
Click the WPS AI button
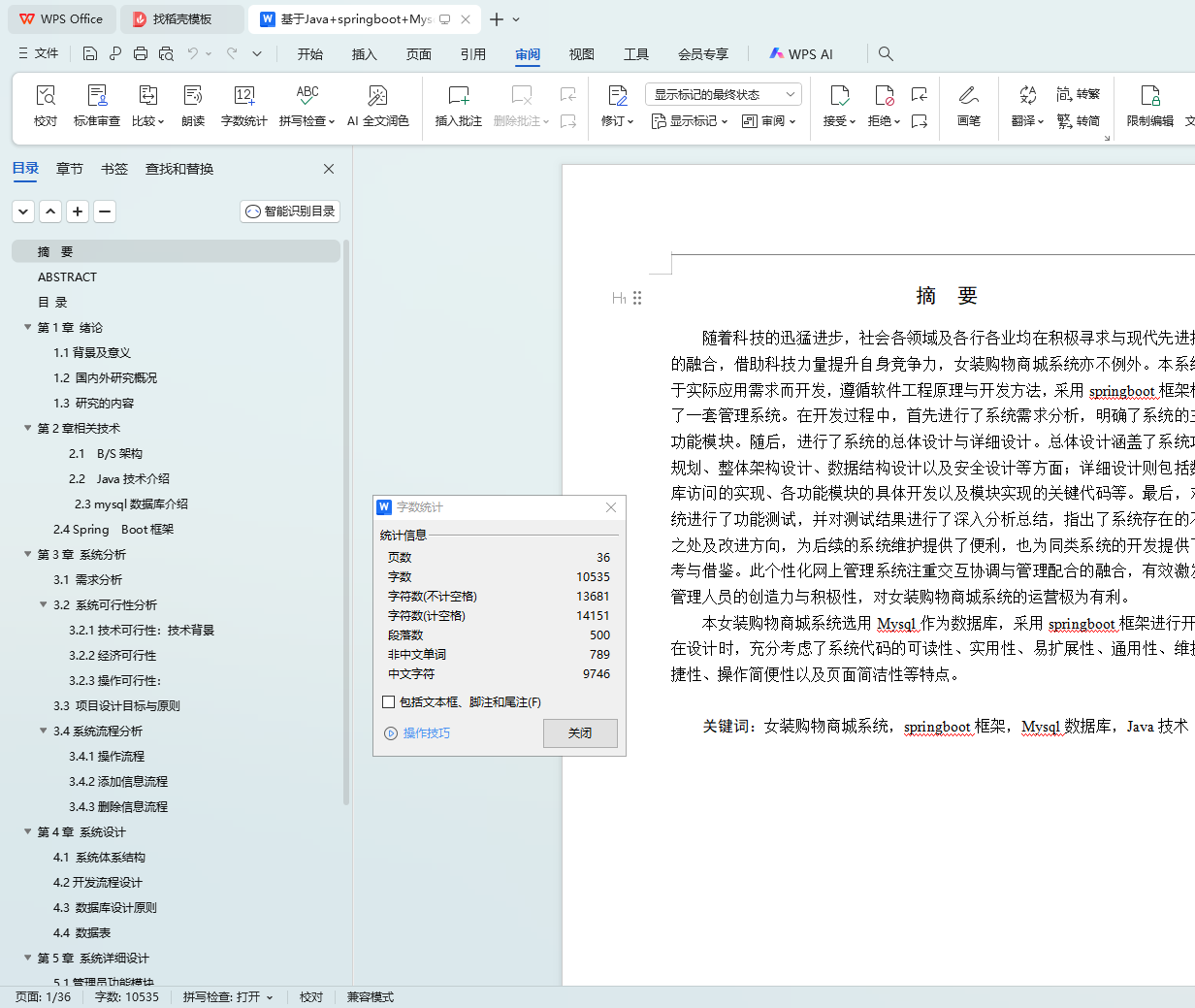(801, 53)
